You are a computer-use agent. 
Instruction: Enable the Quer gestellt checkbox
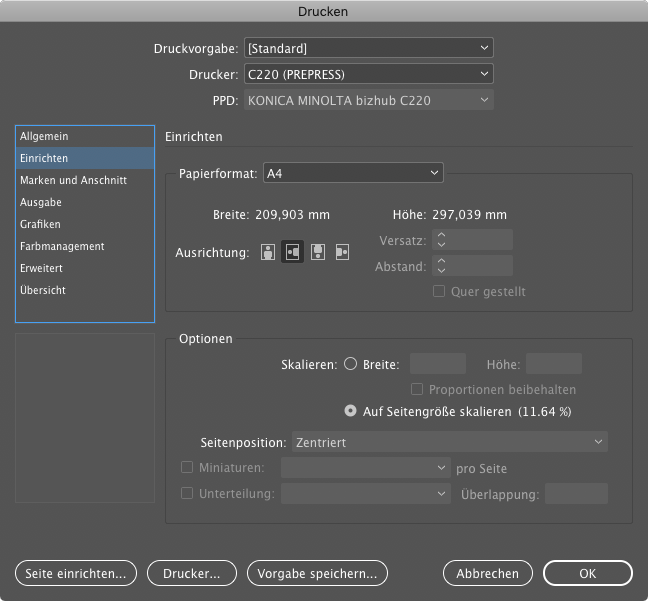439,291
